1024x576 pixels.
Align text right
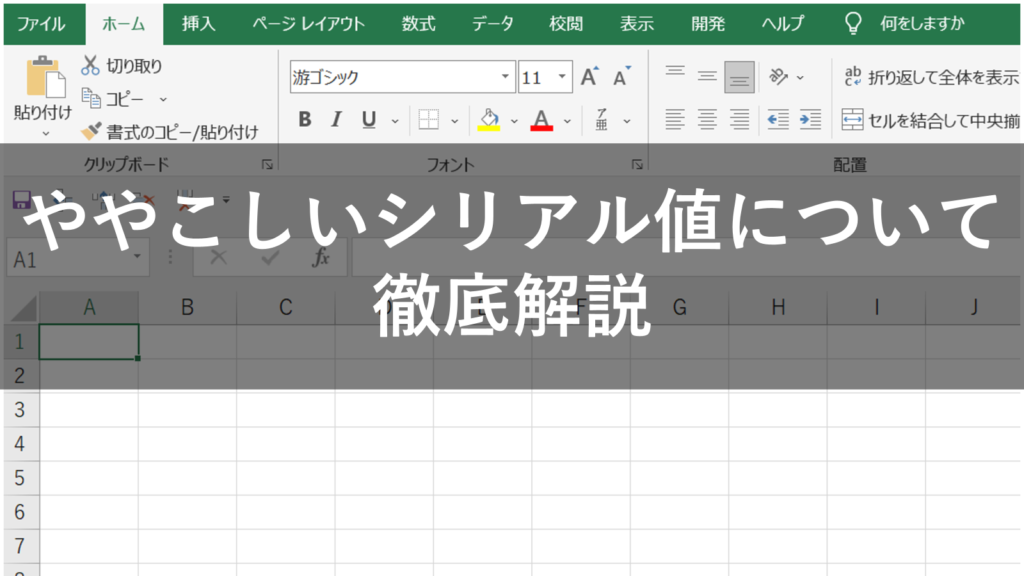point(739,120)
